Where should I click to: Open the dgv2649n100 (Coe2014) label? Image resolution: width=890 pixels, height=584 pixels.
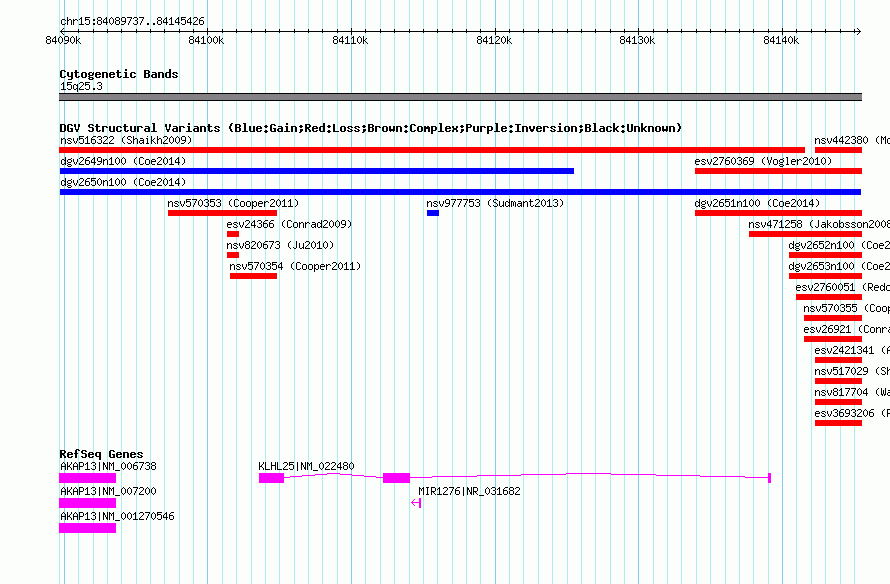[x=123, y=161]
